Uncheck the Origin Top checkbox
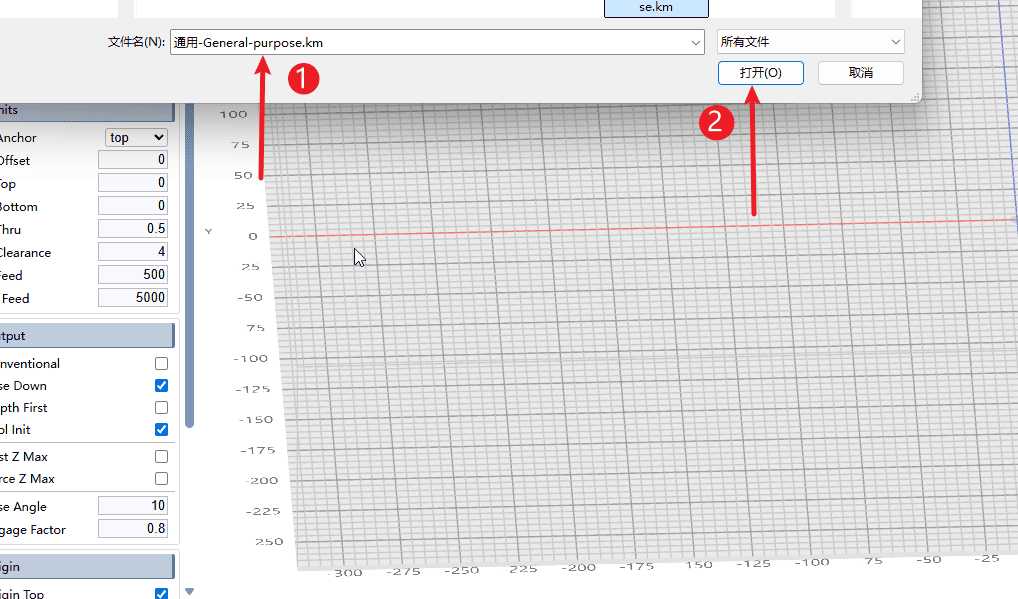This screenshot has width=1018, height=599. (161, 594)
